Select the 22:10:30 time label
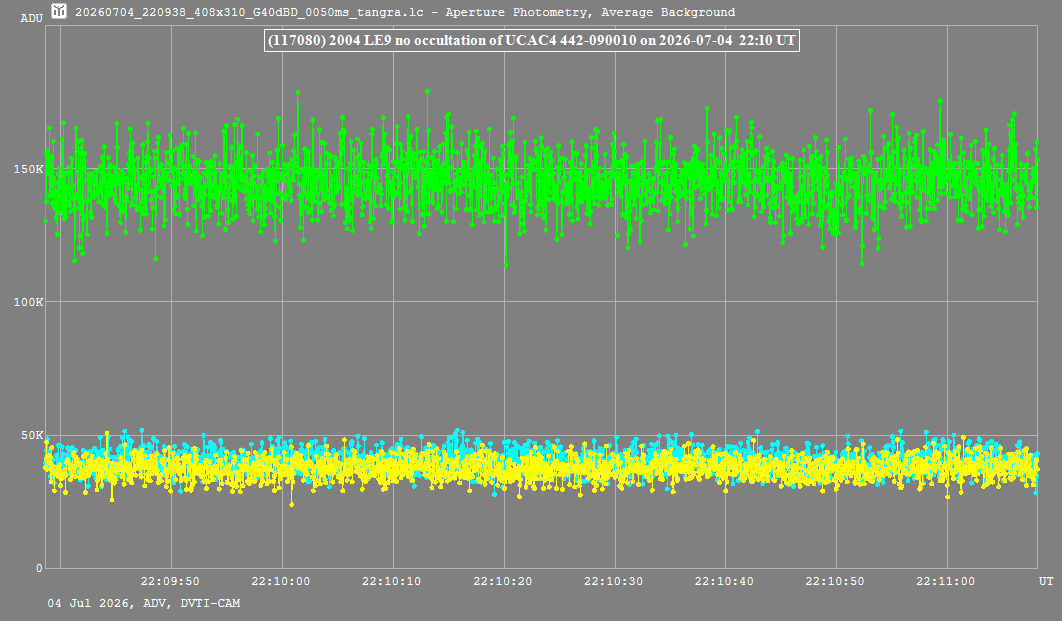The width and height of the screenshot is (1062, 621). (614, 581)
